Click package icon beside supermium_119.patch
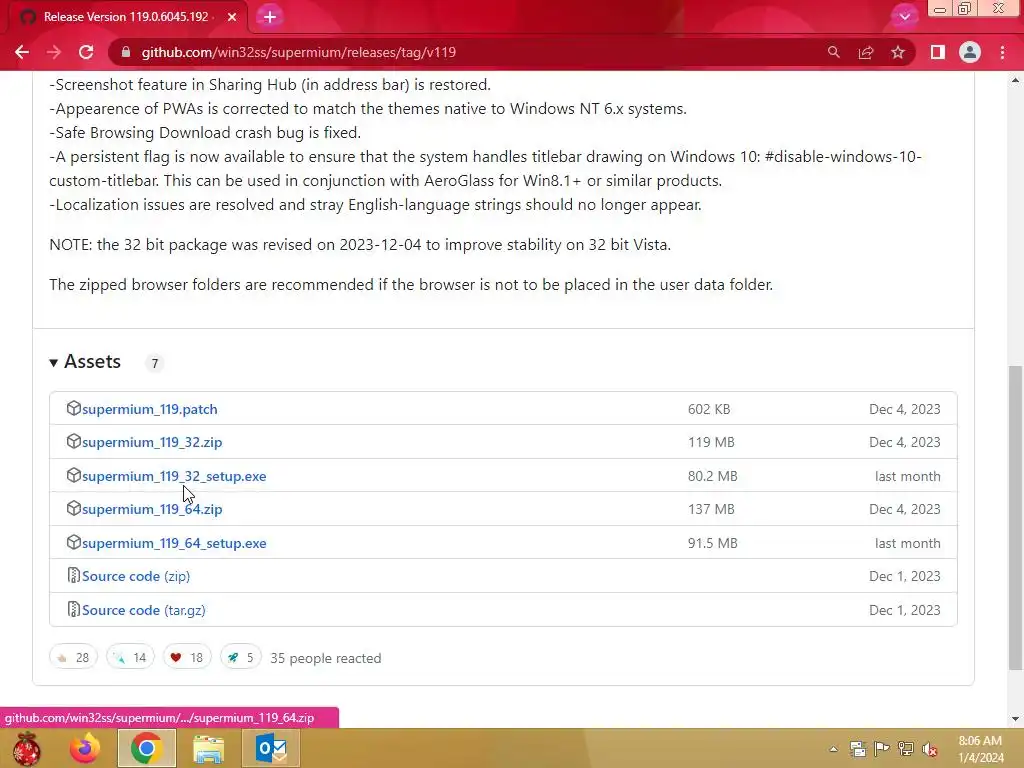The height and width of the screenshot is (768, 1024). pos(73,408)
